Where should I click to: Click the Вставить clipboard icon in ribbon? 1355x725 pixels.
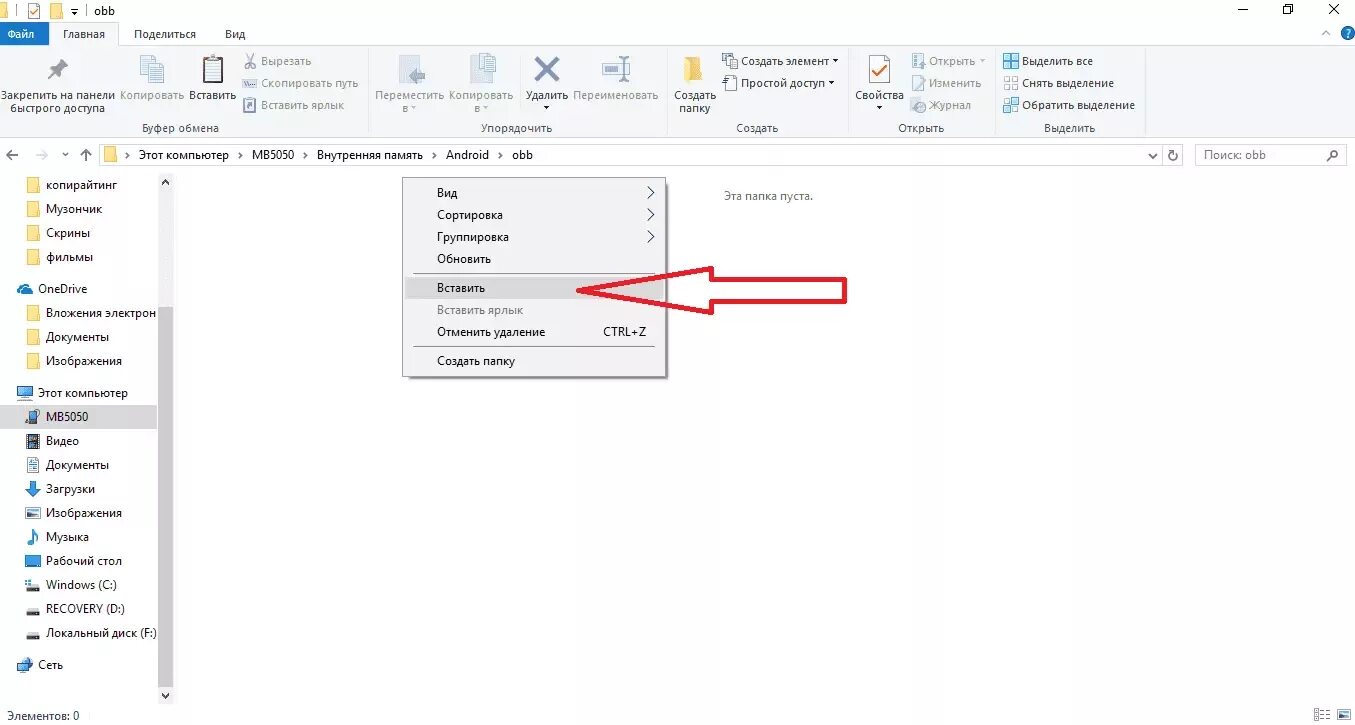212,69
